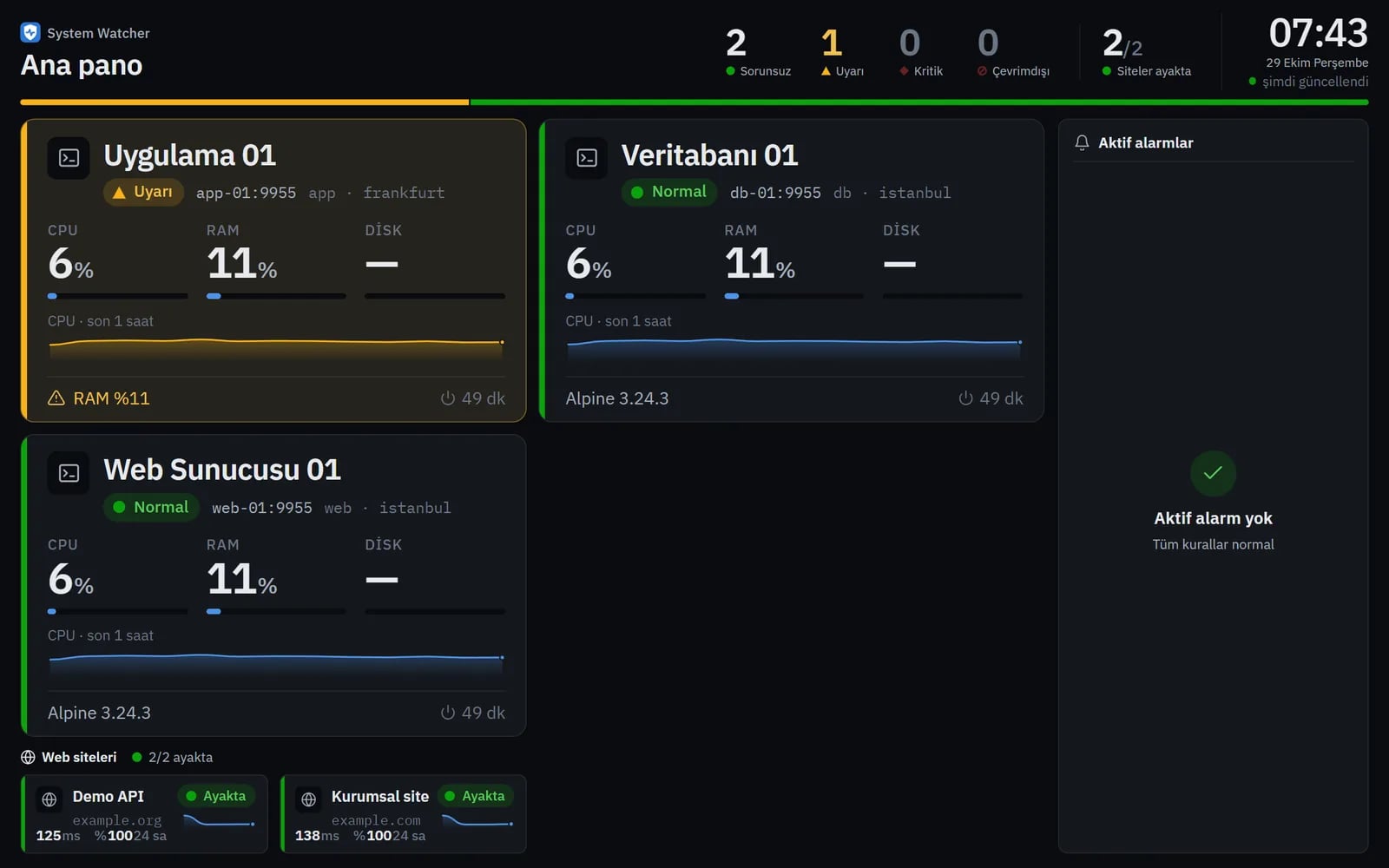The height and width of the screenshot is (868, 1389).
Task: Click the 'Web siteleri' section heading
Action: (x=79, y=757)
